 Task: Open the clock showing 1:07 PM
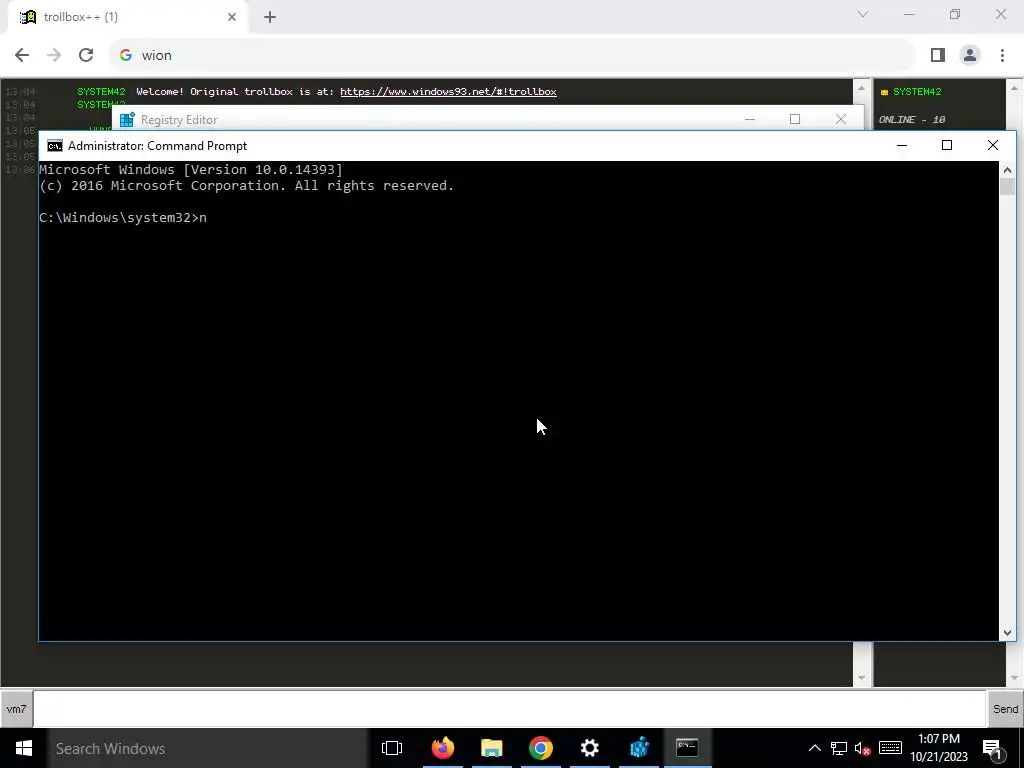939,748
